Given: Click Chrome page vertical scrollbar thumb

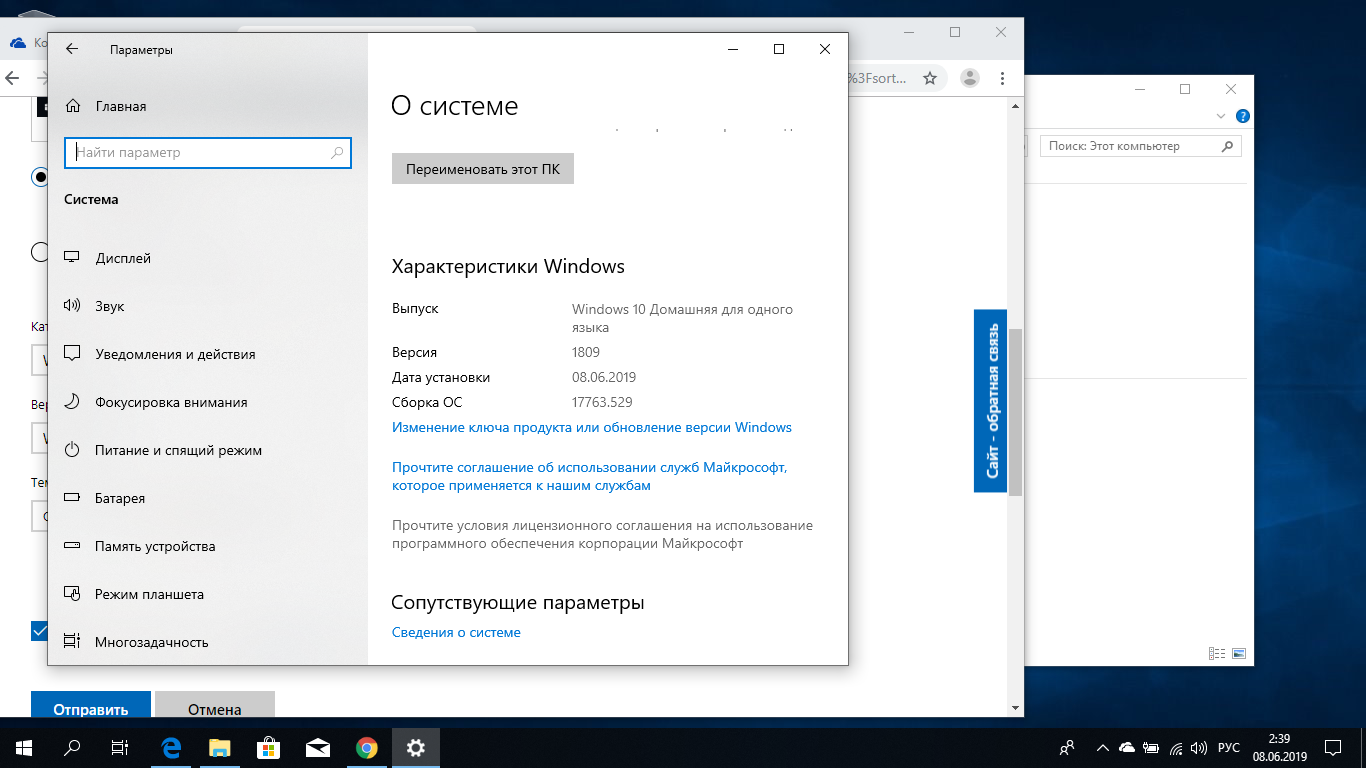Looking at the screenshot, I should tap(1016, 412).
